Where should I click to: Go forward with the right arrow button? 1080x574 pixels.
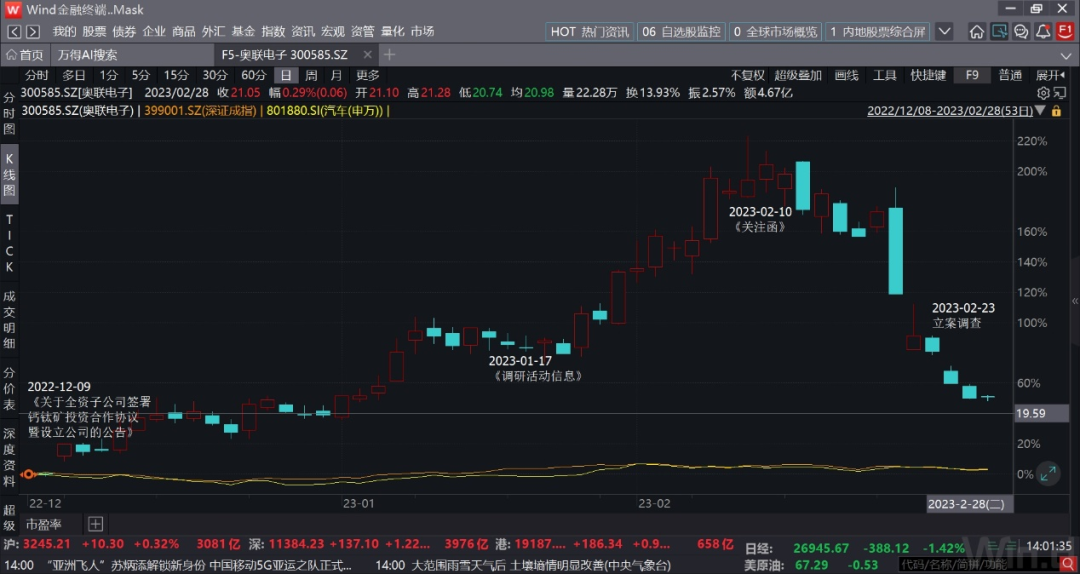point(33,32)
